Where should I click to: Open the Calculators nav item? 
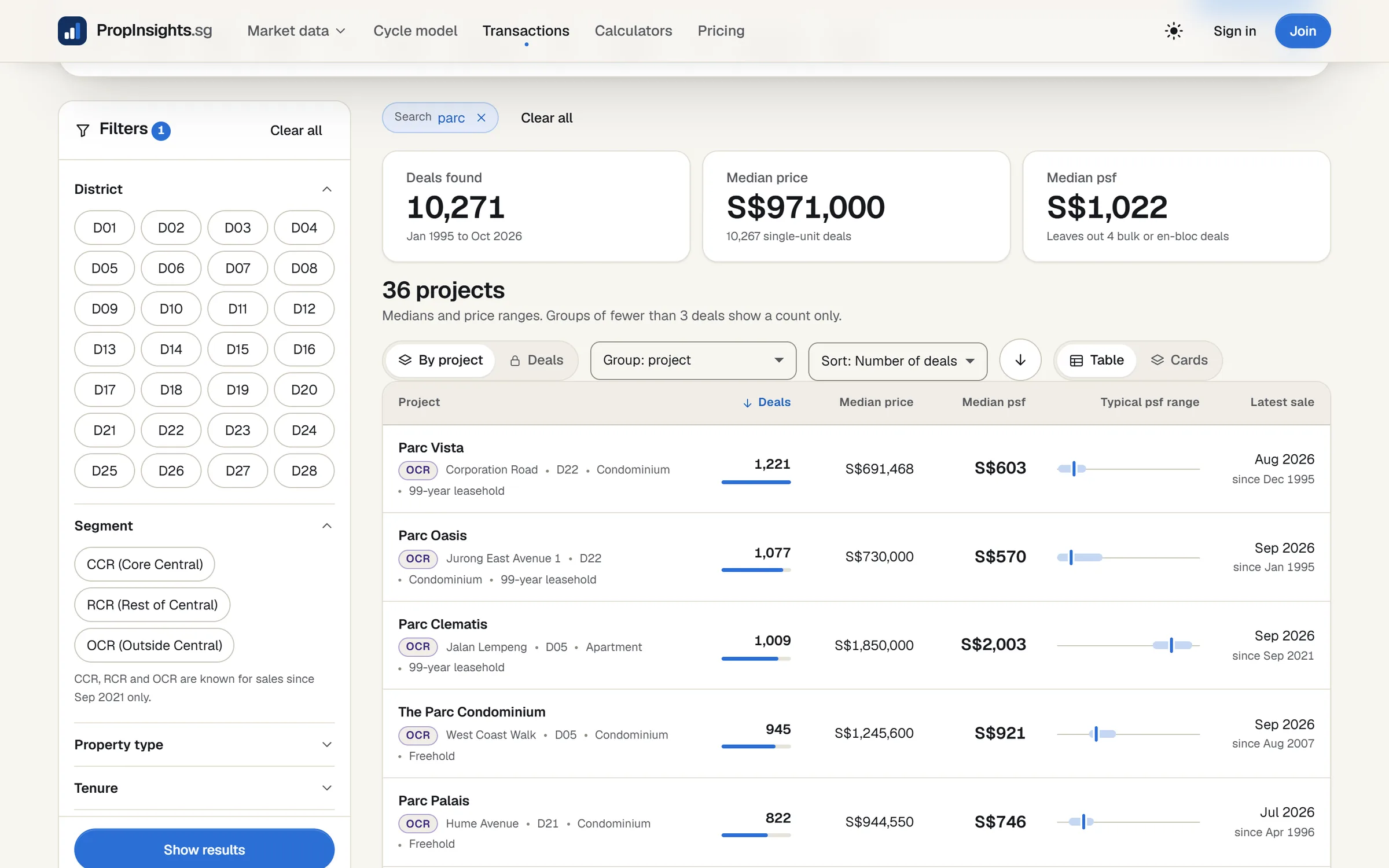(x=633, y=31)
